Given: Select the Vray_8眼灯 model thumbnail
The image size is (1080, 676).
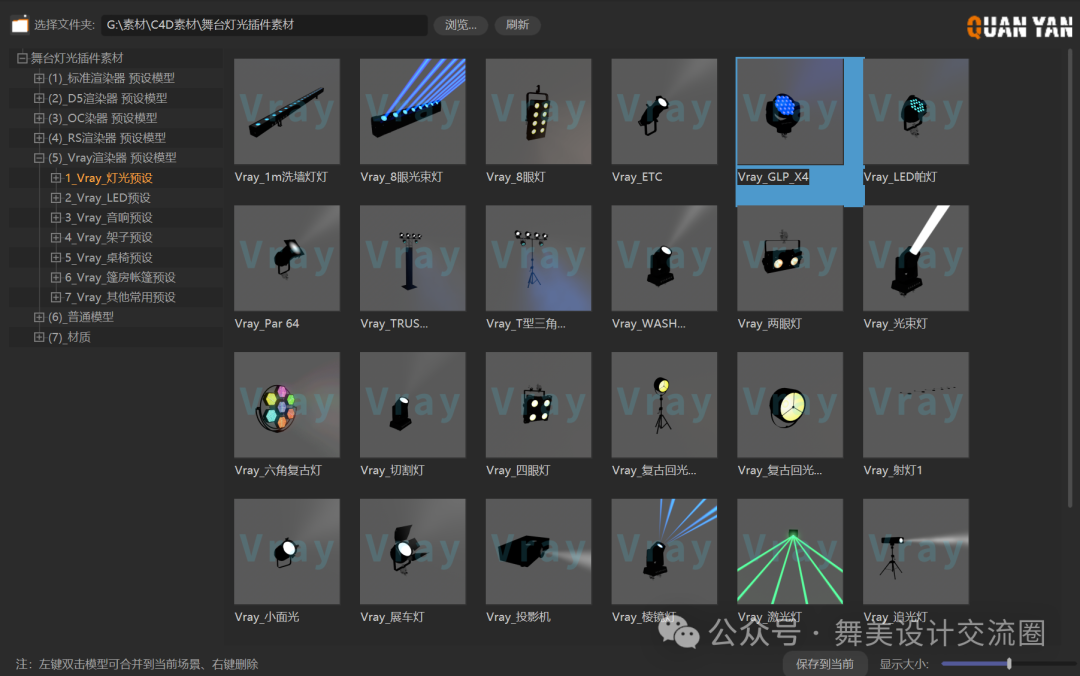Looking at the screenshot, I should (538, 111).
